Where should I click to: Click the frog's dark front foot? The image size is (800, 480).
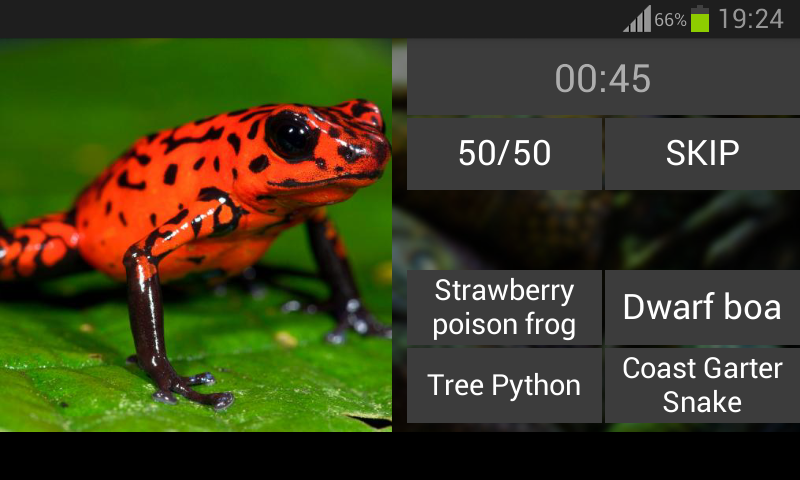pyautogui.click(x=196, y=391)
